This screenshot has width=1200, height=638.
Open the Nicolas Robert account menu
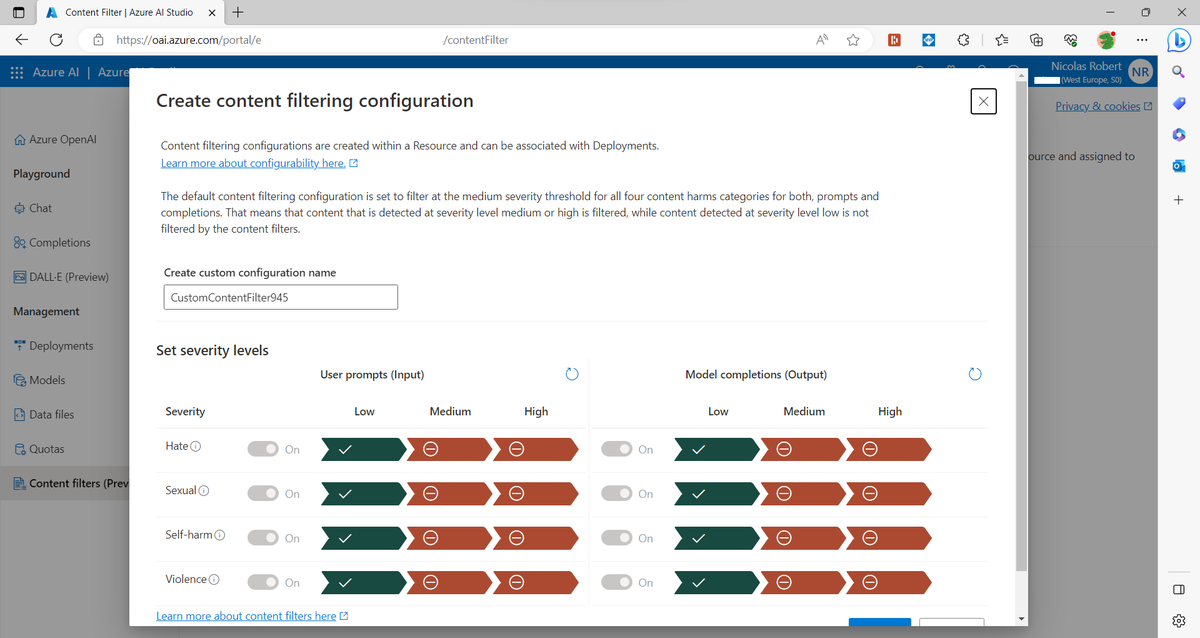pyautogui.click(x=1138, y=71)
